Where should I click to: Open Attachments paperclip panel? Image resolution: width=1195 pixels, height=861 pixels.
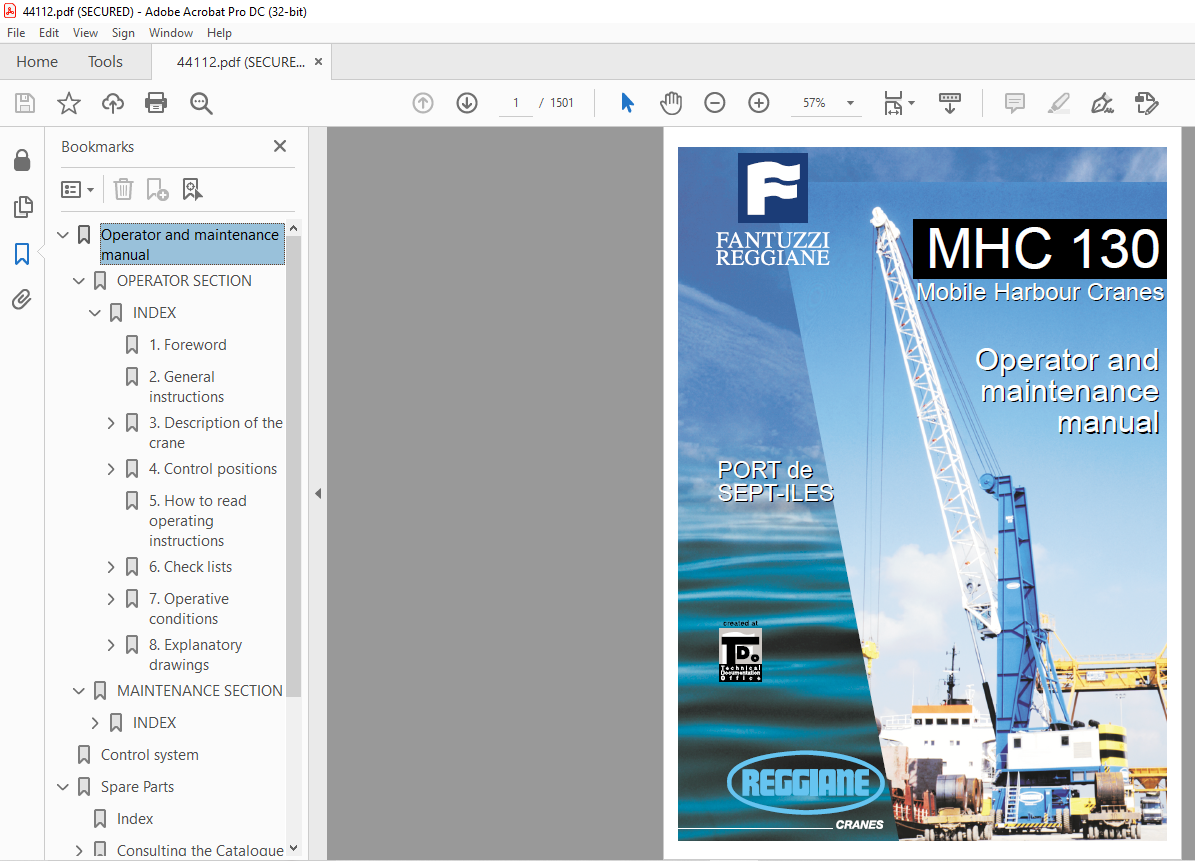pyautogui.click(x=22, y=299)
